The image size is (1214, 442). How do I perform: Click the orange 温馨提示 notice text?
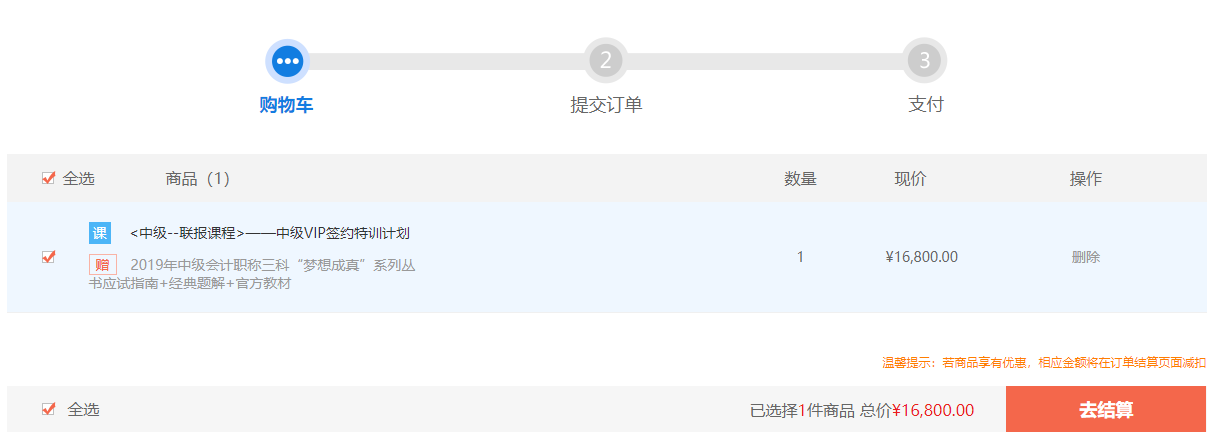click(1043, 362)
